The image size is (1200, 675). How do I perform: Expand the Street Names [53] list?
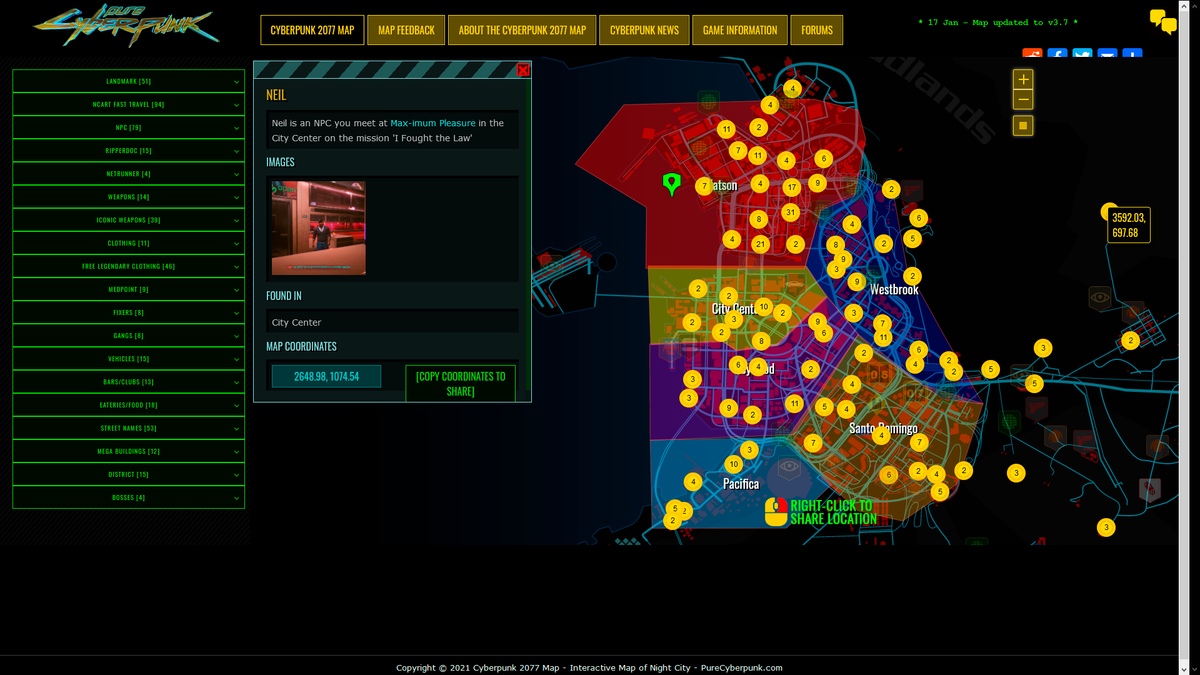128,428
